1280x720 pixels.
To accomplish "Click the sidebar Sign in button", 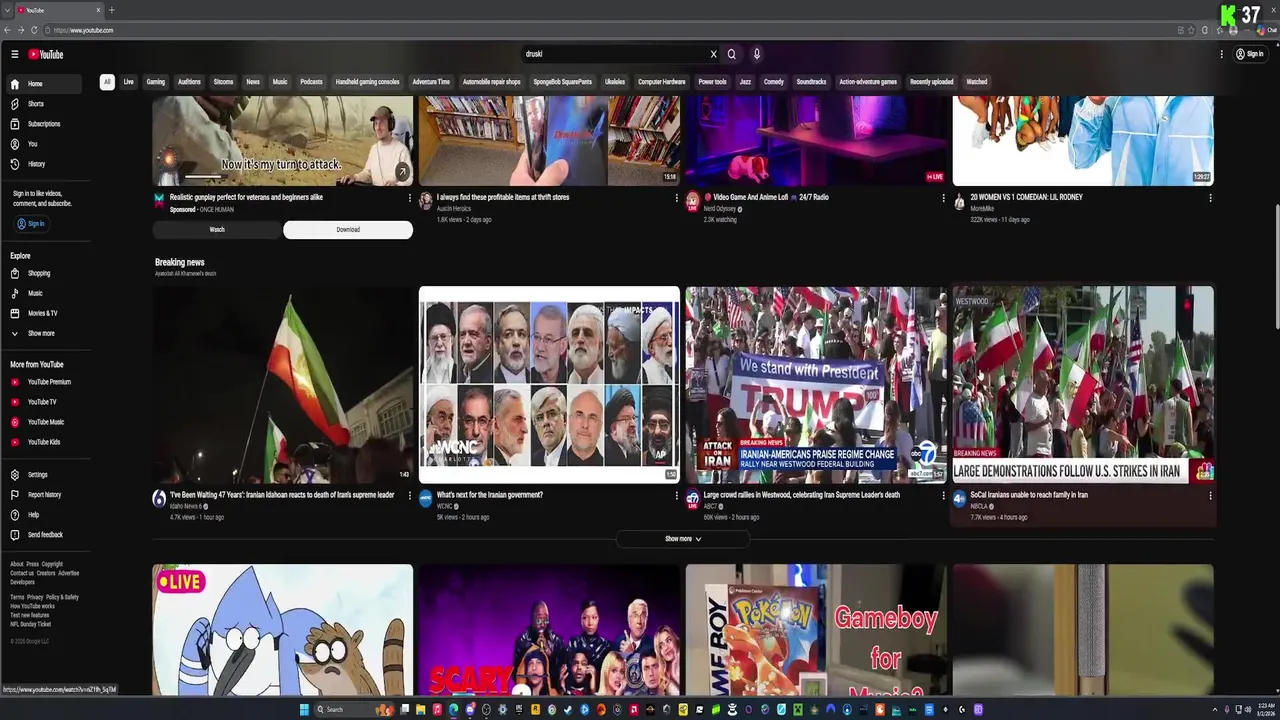I will [31, 224].
